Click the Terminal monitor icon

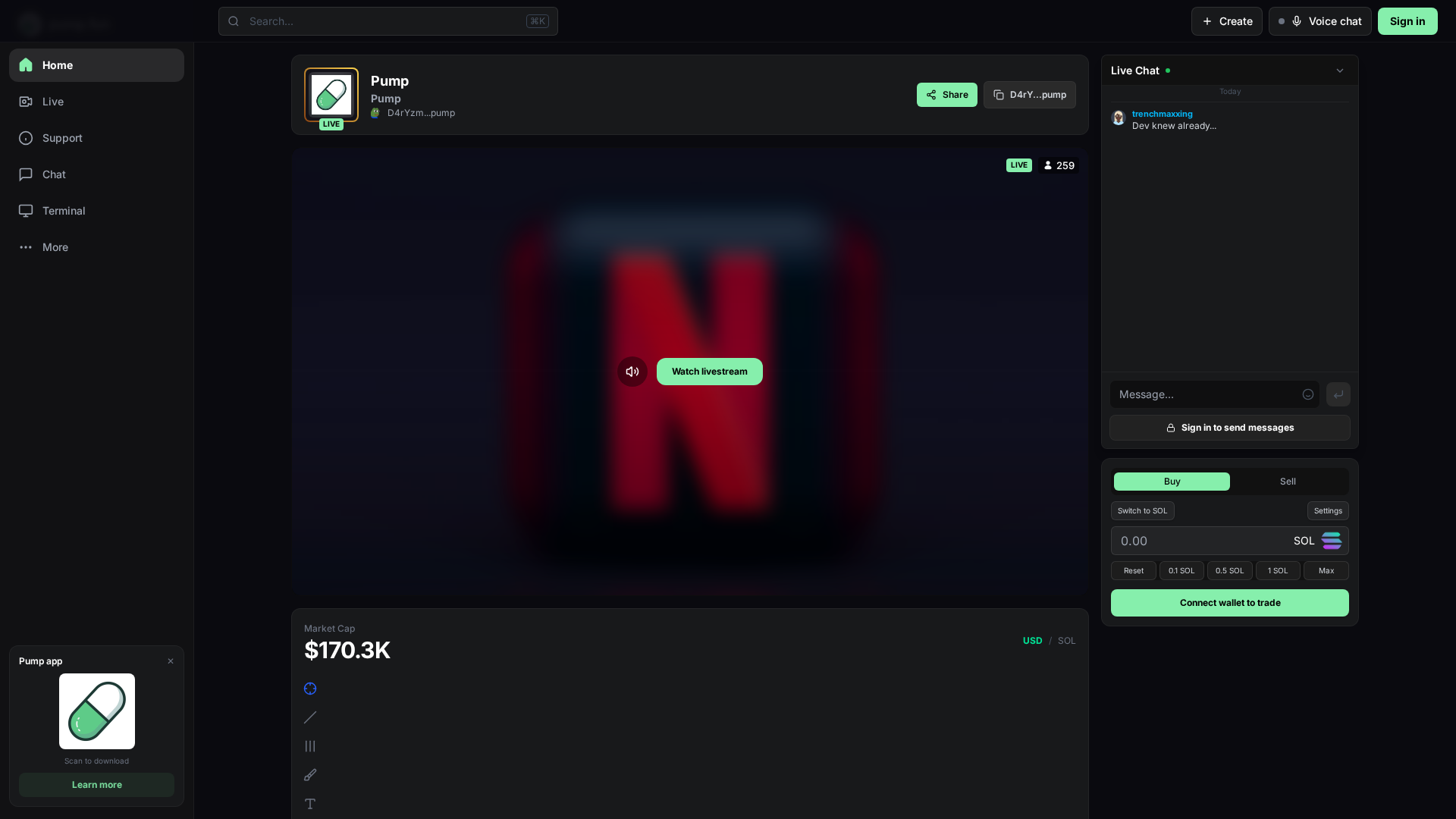coord(26,211)
